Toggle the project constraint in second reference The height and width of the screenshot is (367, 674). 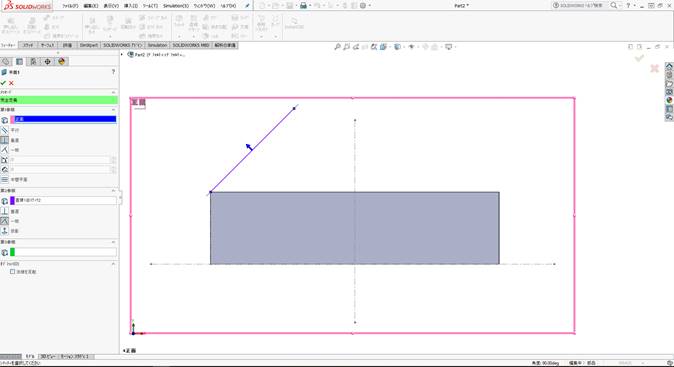click(4, 231)
